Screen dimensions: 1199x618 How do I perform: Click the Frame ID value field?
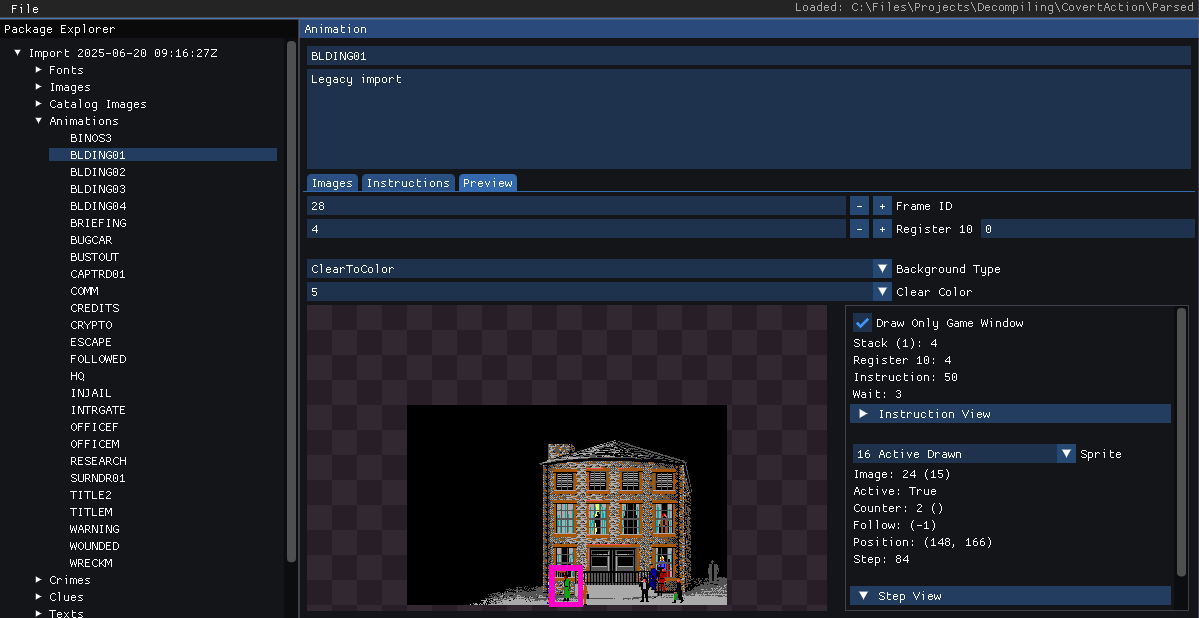tap(576, 206)
